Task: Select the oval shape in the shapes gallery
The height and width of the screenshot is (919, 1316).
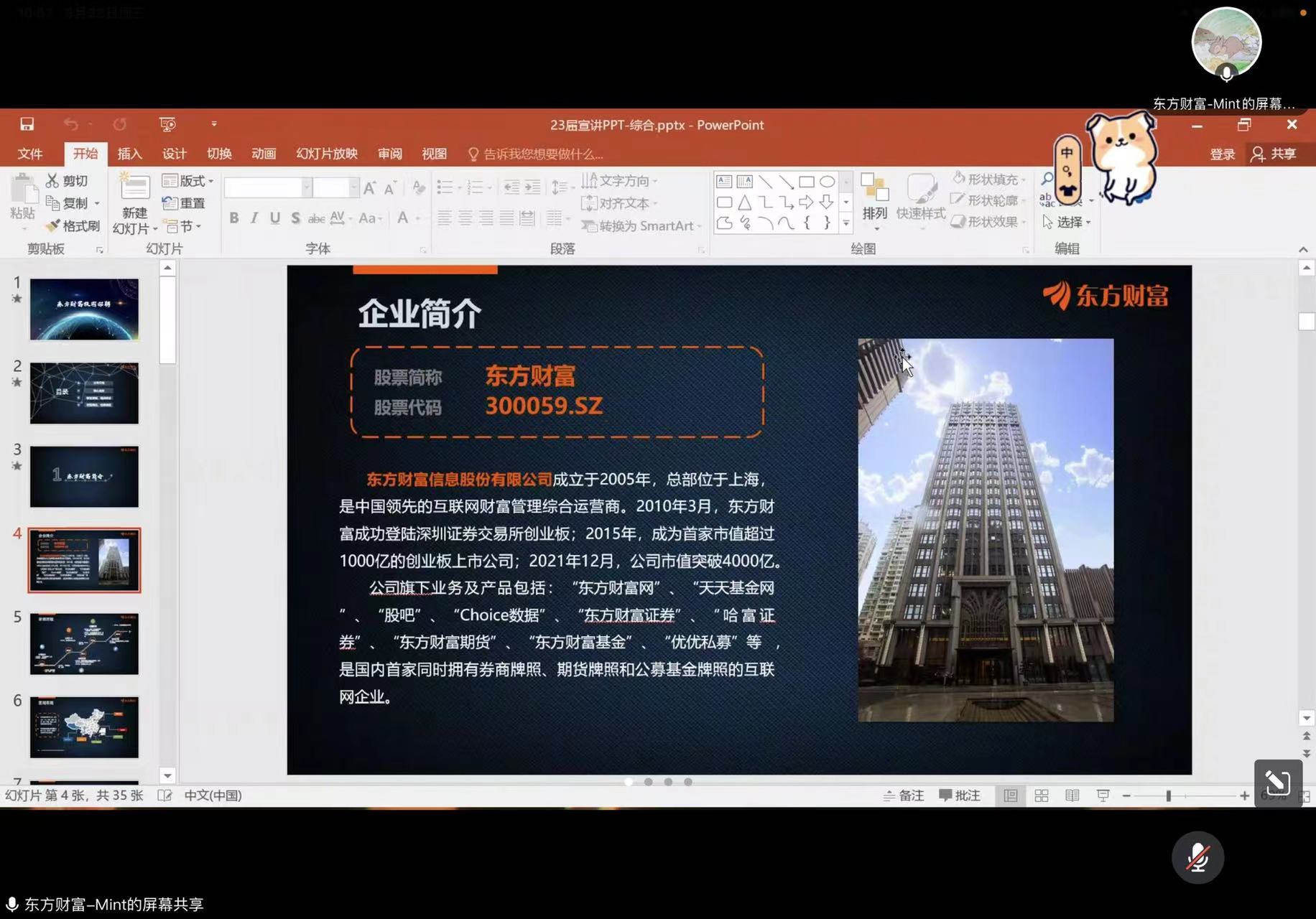Action: pos(828,182)
